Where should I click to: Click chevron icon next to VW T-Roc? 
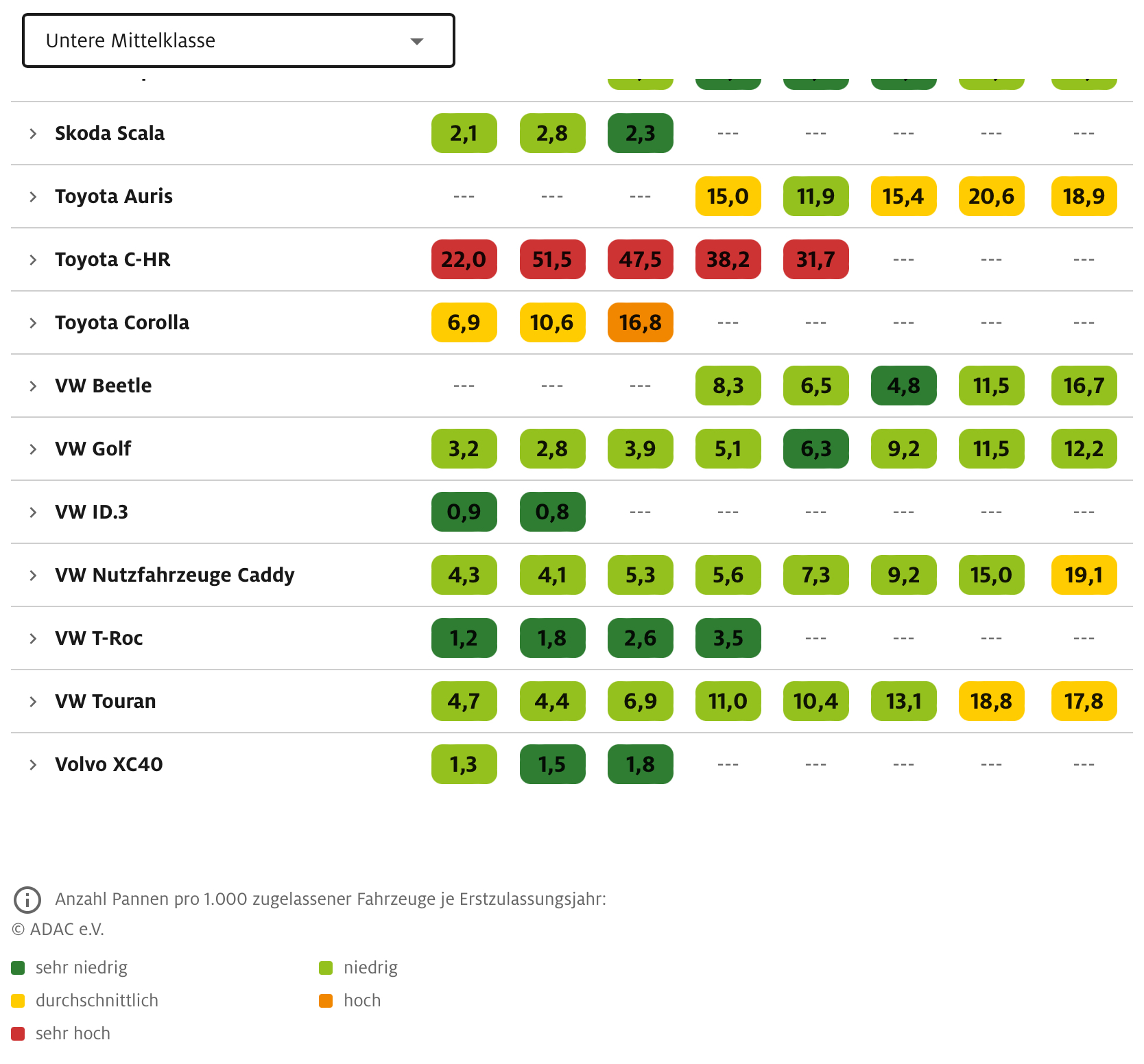click(33, 639)
